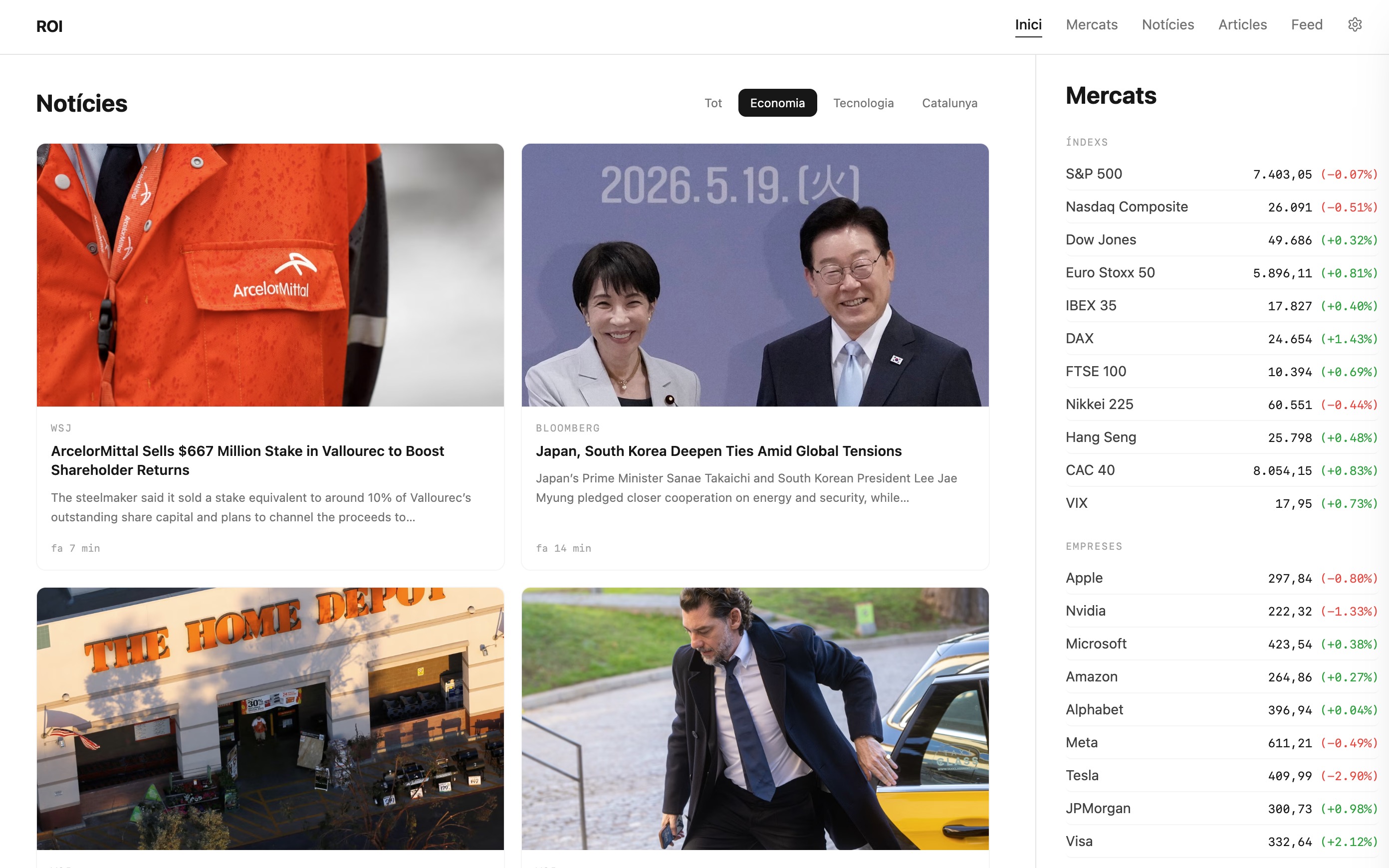Select the Nikkei 225 index row

(1221, 404)
